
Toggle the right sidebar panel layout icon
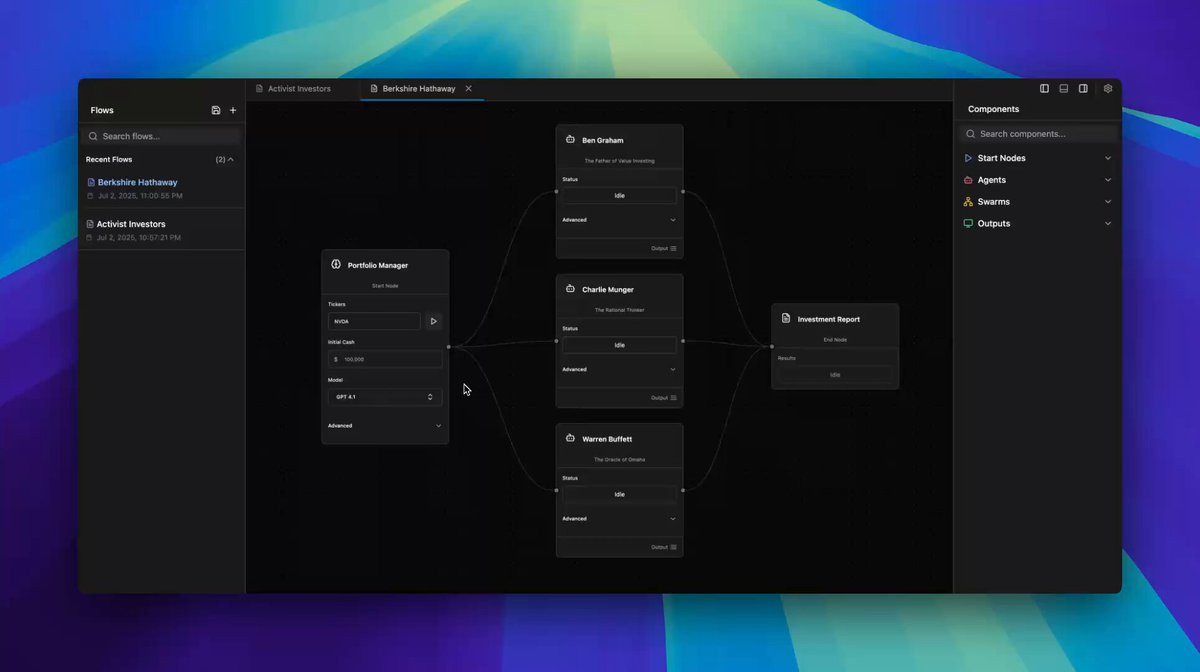1083,88
